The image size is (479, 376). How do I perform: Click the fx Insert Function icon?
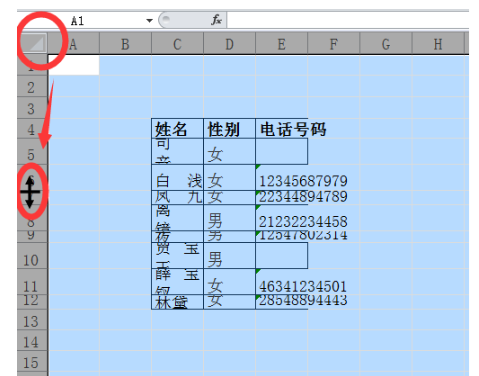tap(216, 20)
